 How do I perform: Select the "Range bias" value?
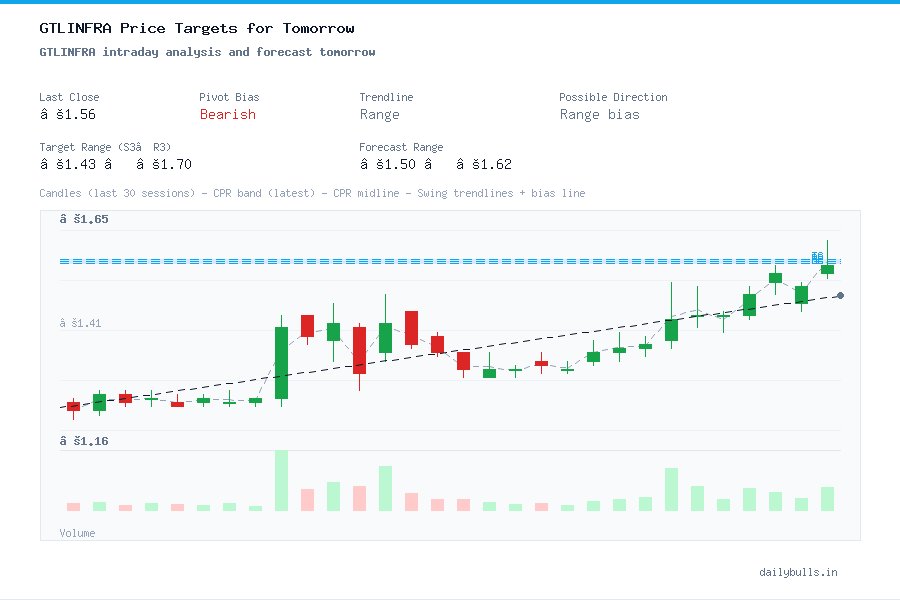pos(599,114)
